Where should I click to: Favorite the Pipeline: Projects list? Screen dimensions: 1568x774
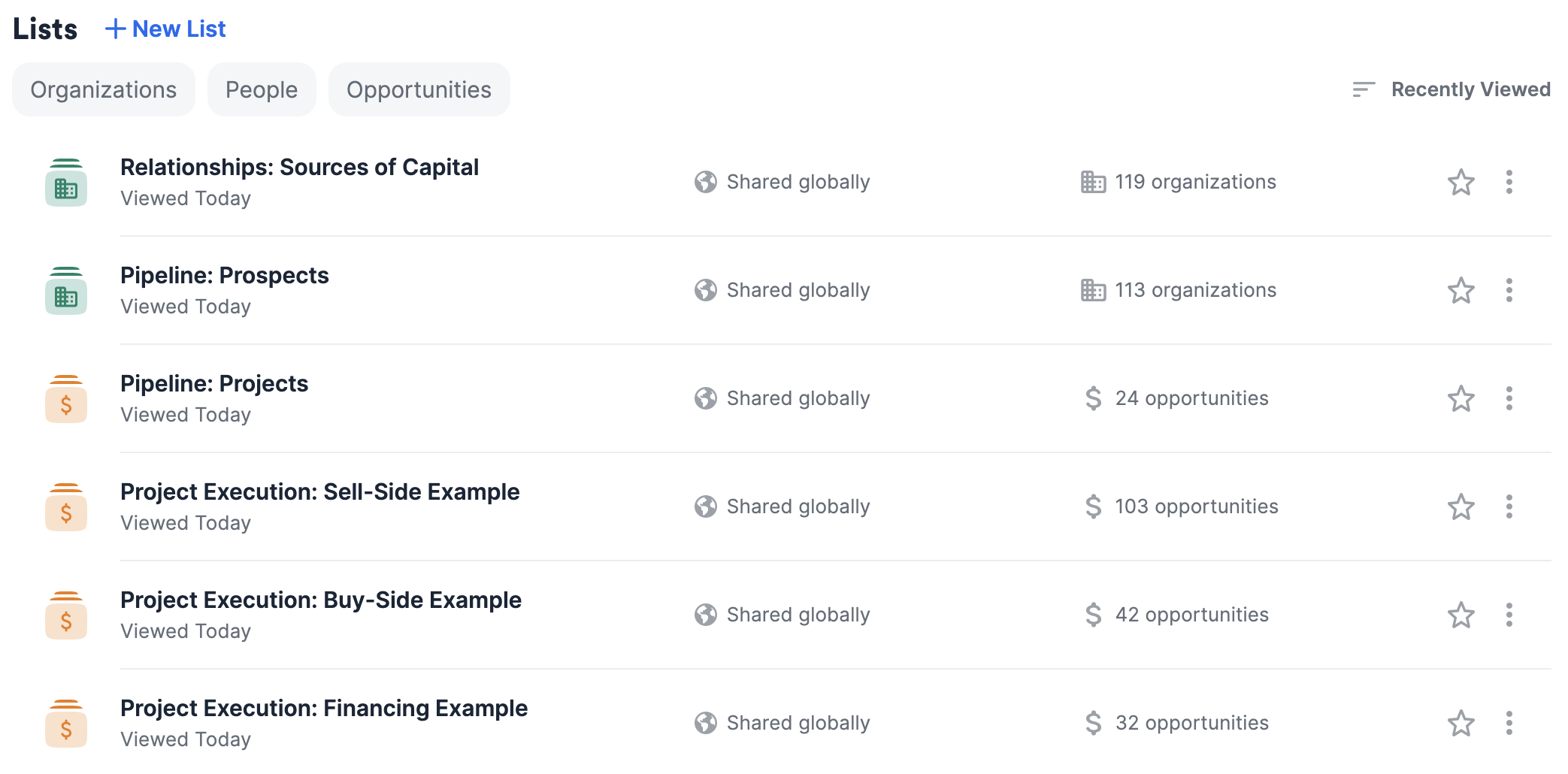click(x=1461, y=398)
